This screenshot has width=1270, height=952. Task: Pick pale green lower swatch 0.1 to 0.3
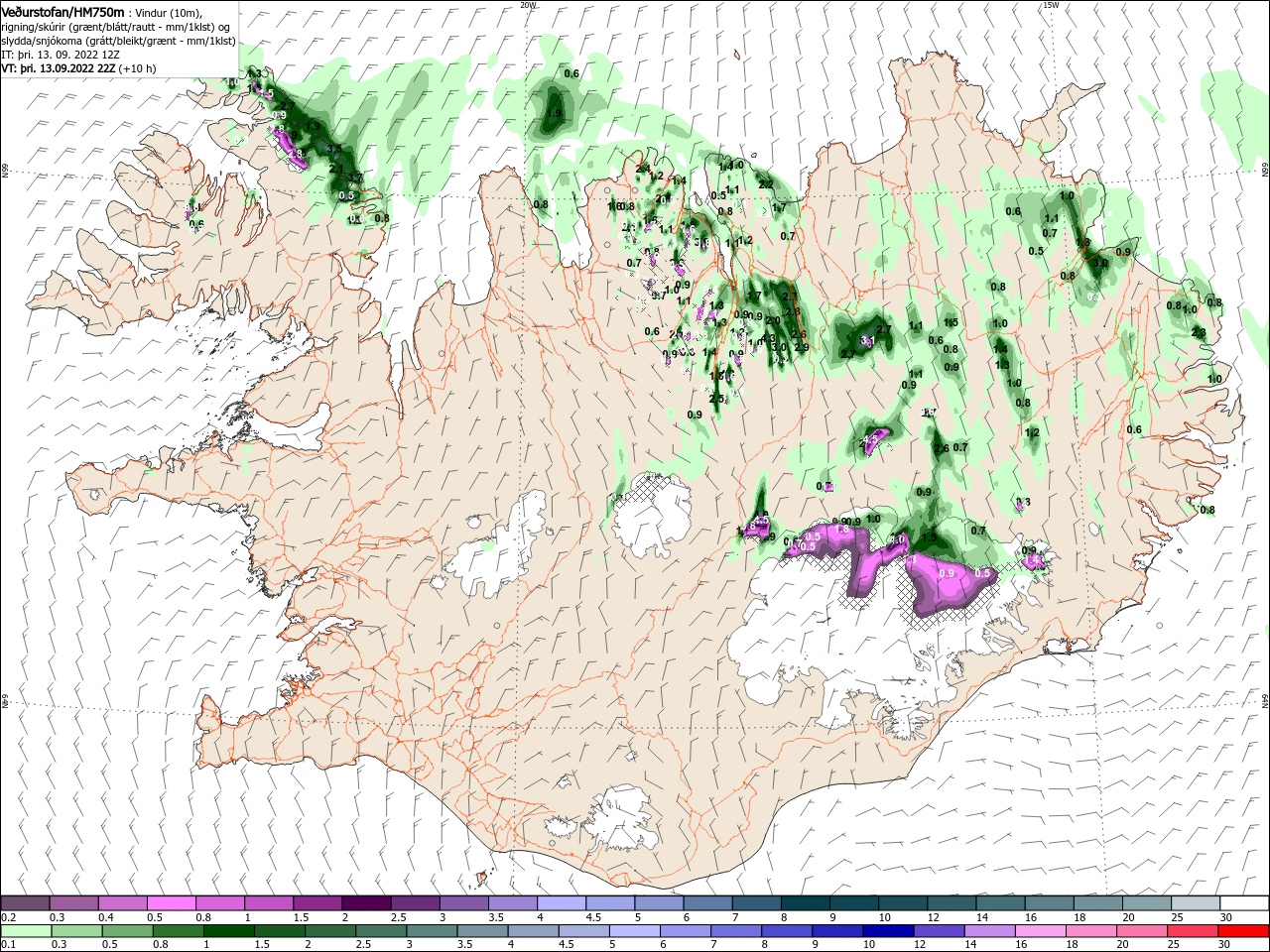pos(25,931)
